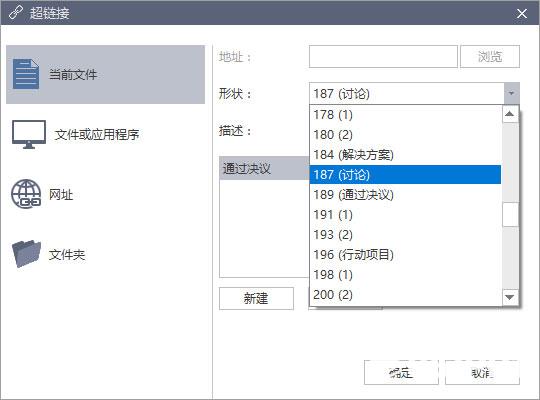Click the hyperlink chain icon in title bar
540x400 pixels.
(x=15, y=13)
